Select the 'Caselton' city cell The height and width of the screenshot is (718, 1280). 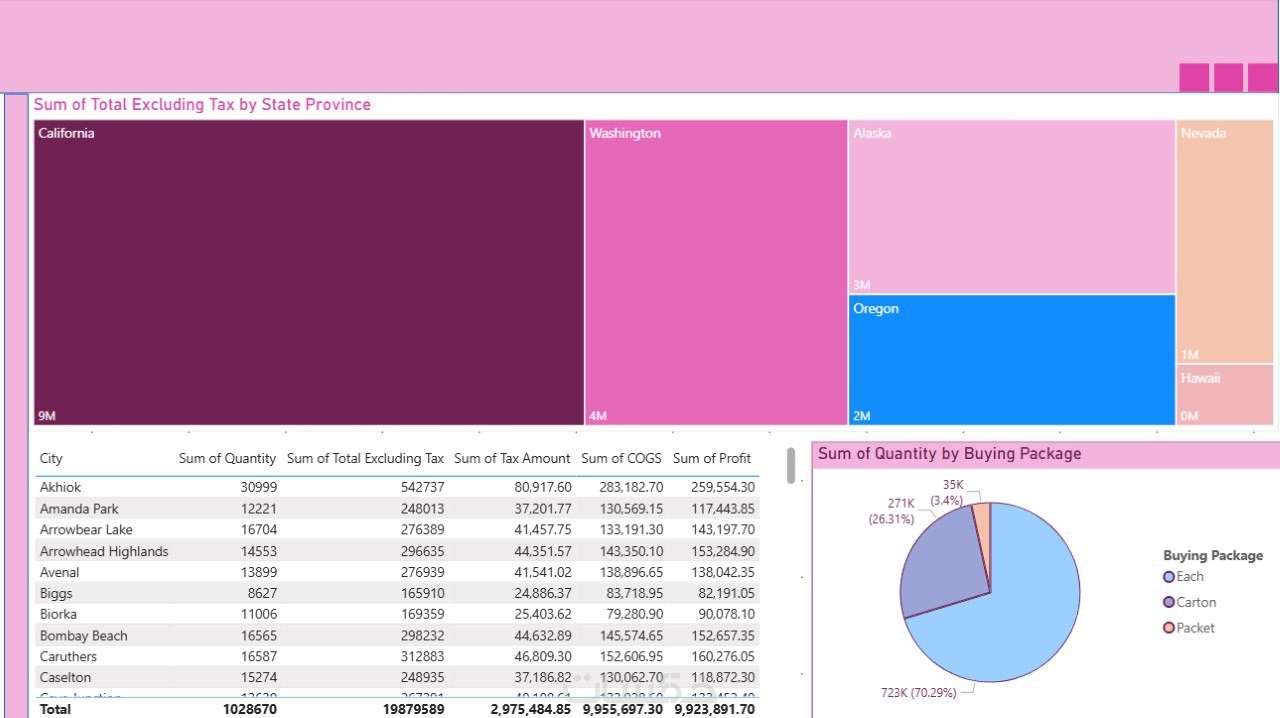coord(65,678)
